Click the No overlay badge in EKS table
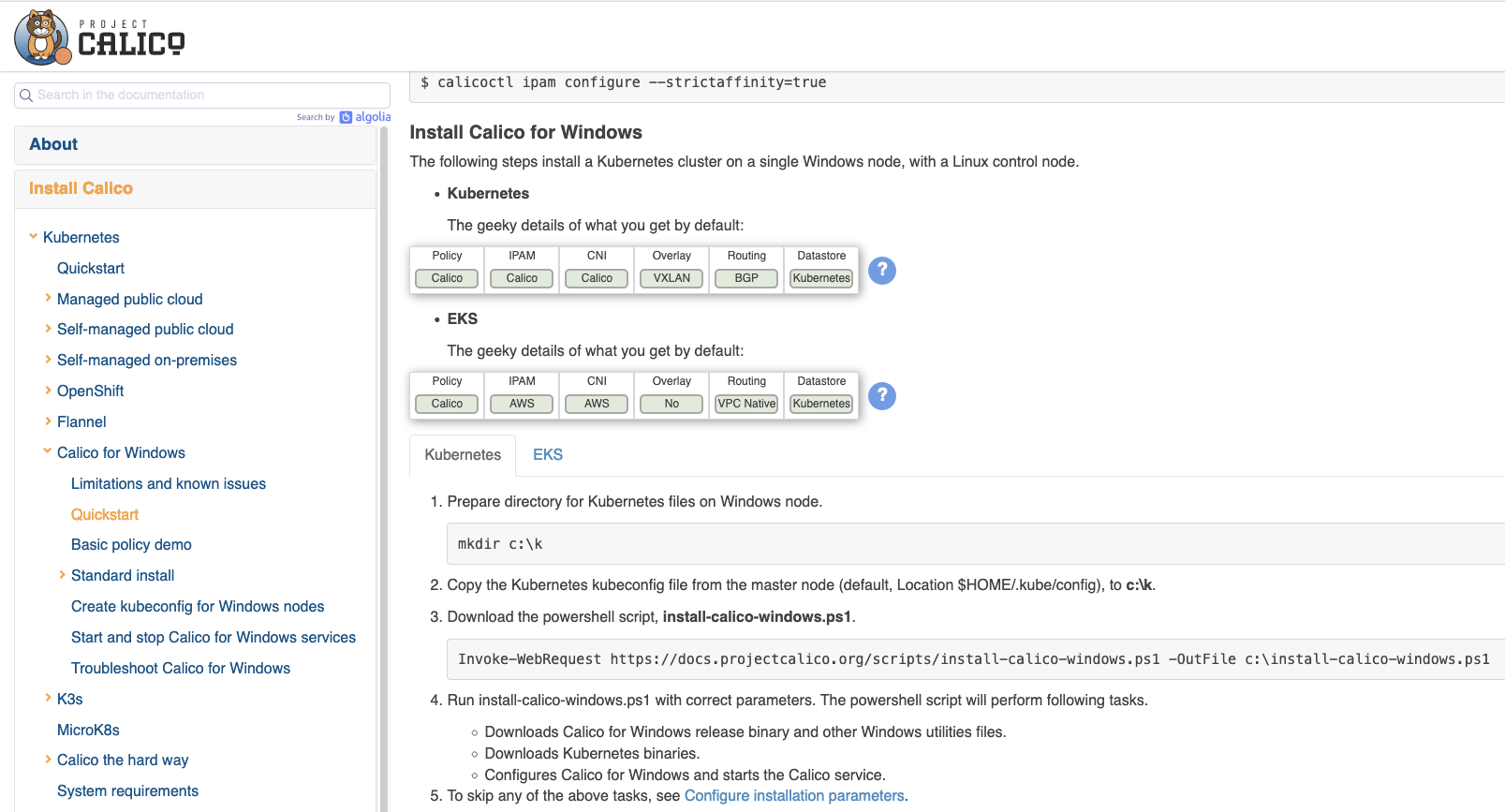Screen dimensions: 1505x812 click(671, 404)
